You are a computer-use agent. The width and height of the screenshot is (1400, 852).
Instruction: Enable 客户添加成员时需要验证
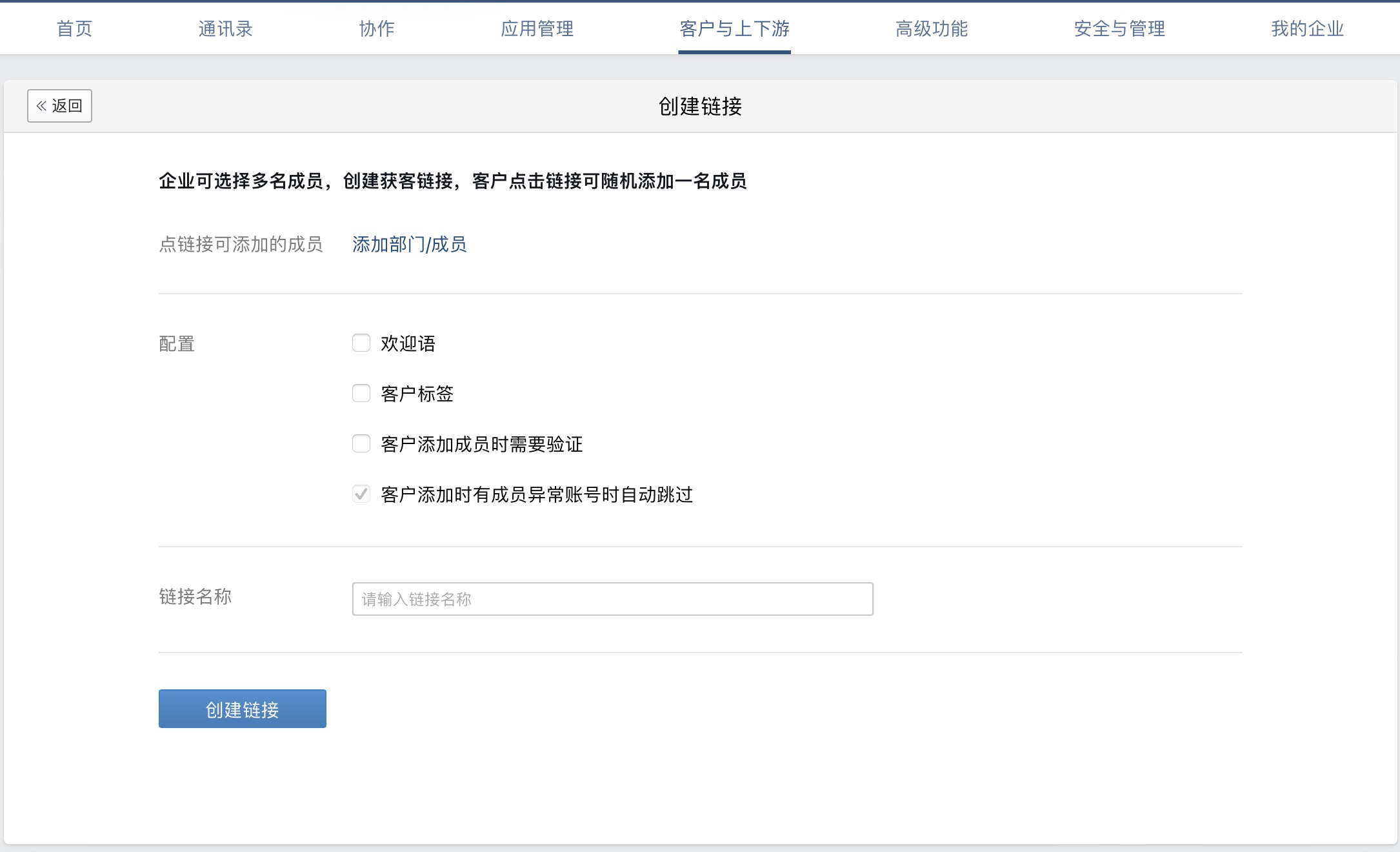point(361,444)
